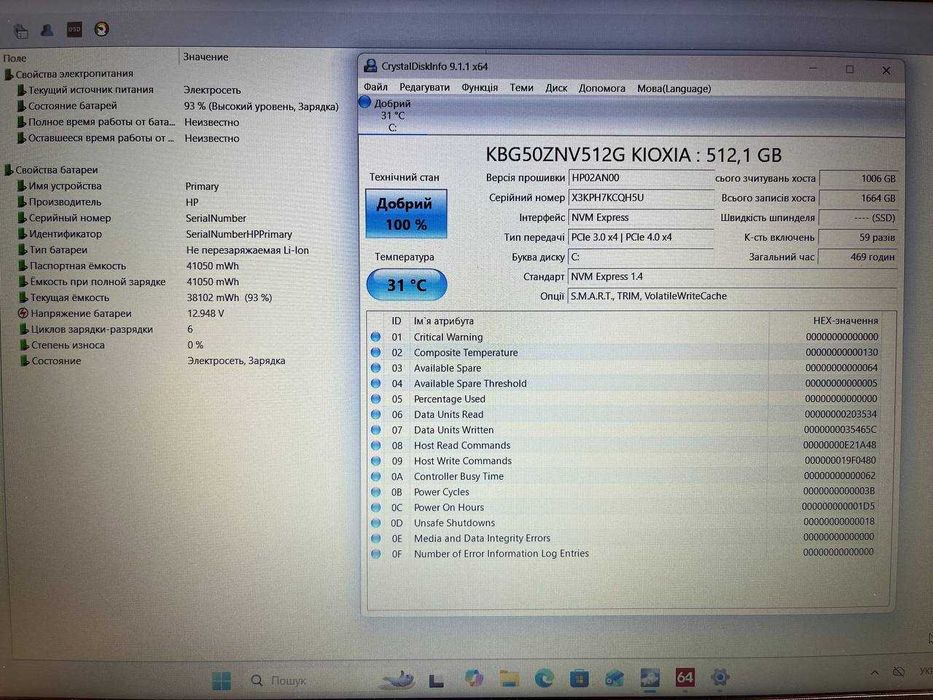Click the user silhouette icon in AIDA64 toolbar
This screenshot has width=933, height=700.
pos(47,30)
